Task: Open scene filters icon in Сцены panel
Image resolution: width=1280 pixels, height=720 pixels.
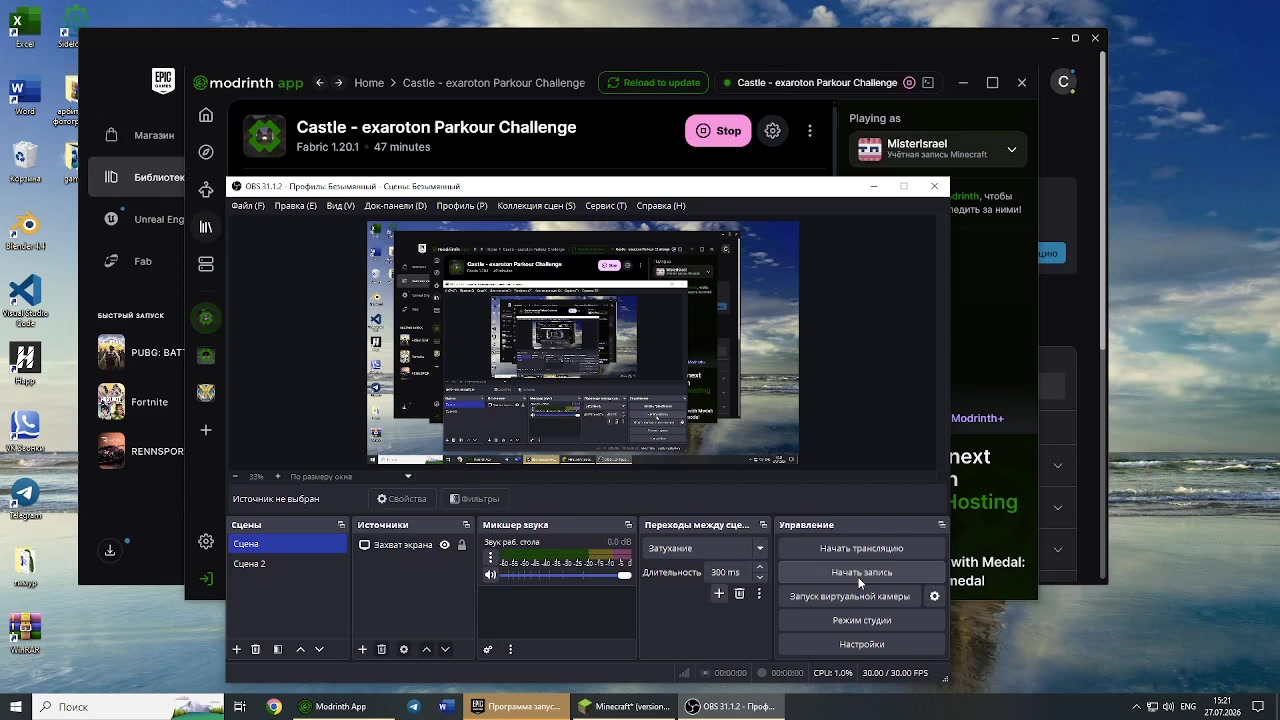Action: coord(278,649)
